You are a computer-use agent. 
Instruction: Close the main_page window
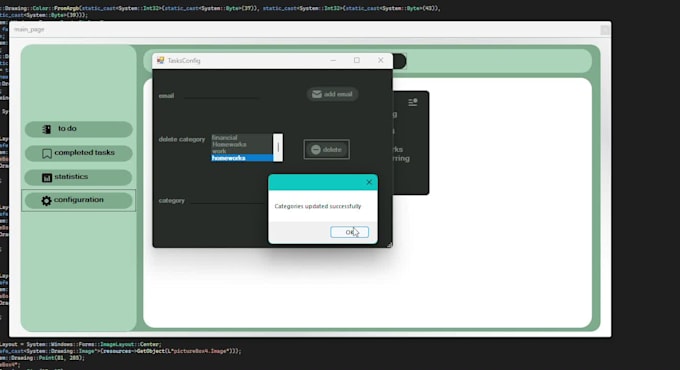(x=605, y=29)
